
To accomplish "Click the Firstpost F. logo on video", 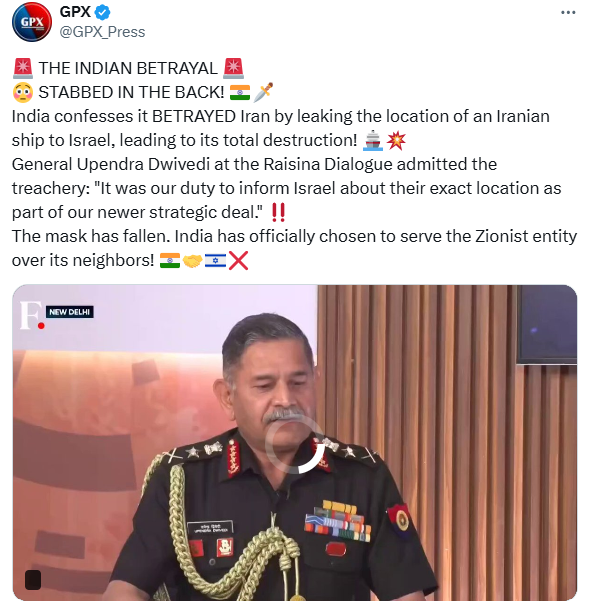I will [x=32, y=315].
